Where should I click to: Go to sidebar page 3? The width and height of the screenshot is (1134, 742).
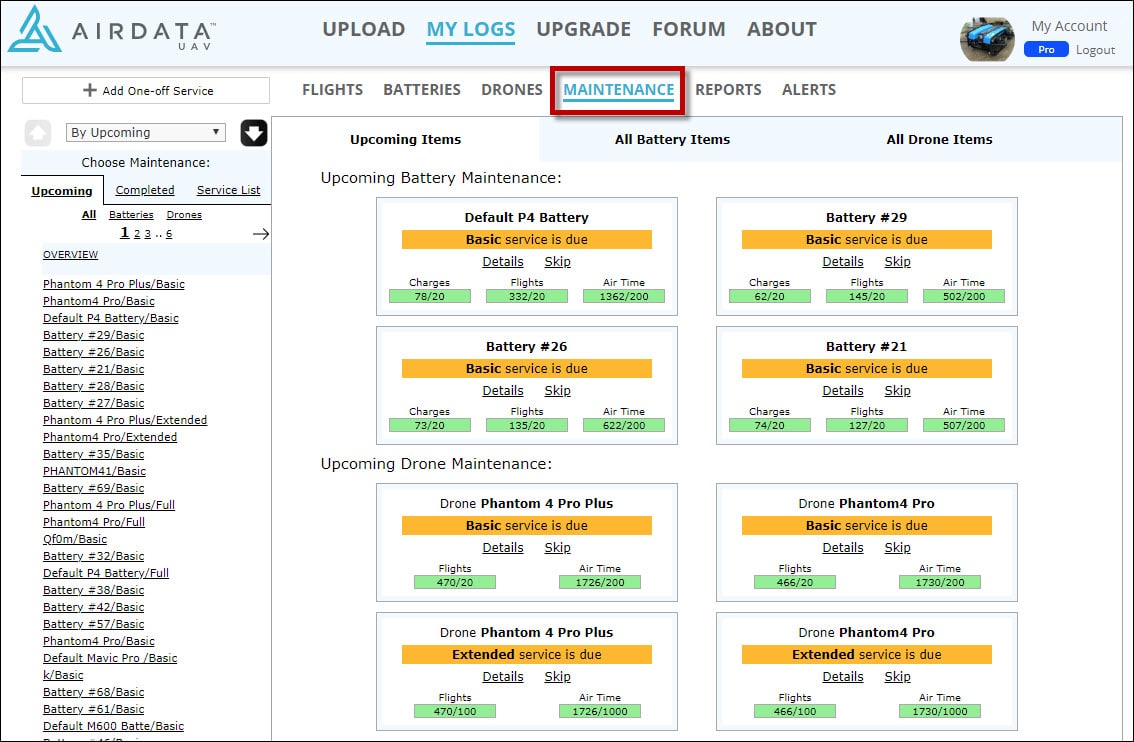tap(148, 234)
